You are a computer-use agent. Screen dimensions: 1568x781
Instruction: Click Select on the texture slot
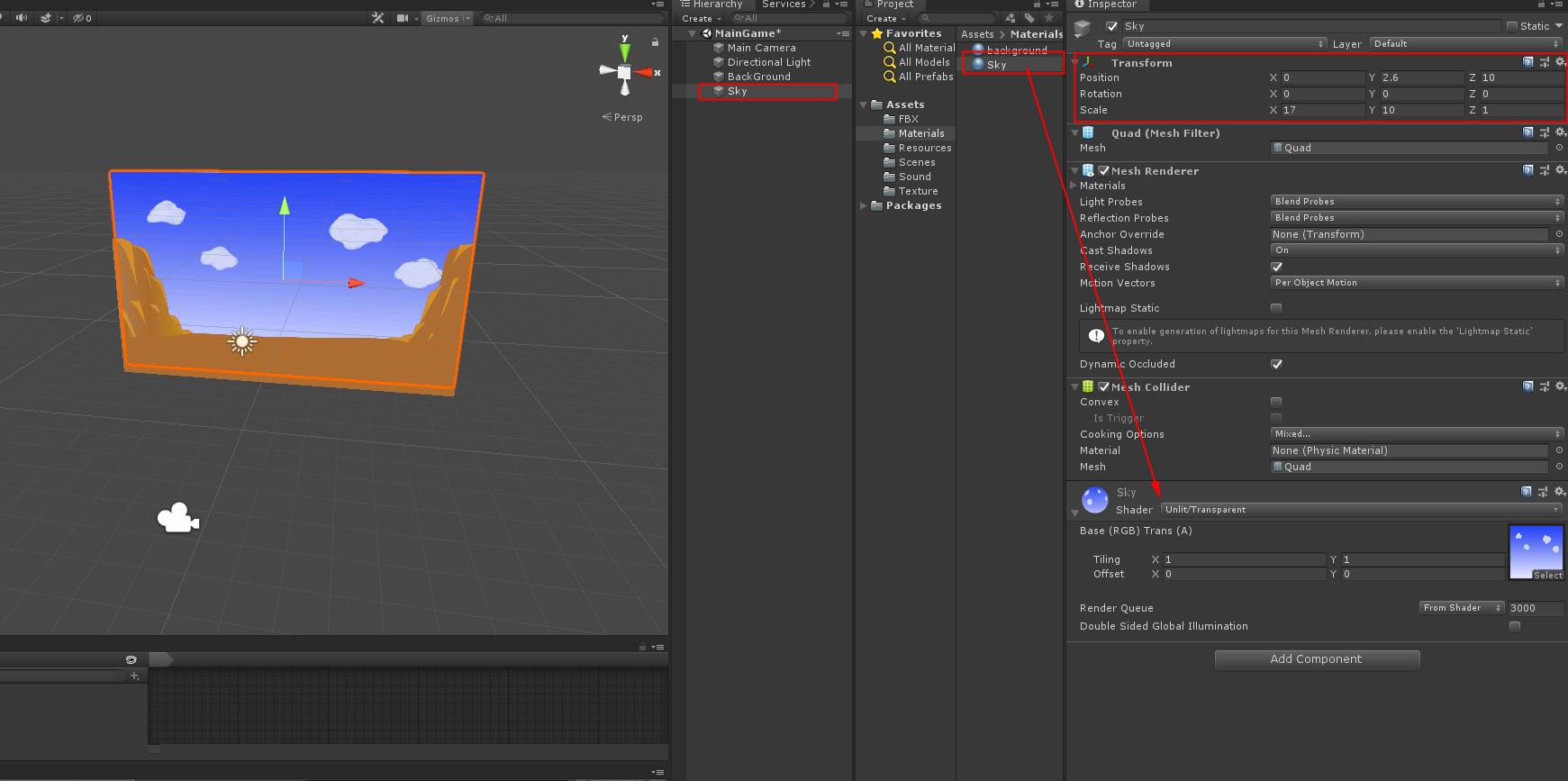[x=1547, y=575]
